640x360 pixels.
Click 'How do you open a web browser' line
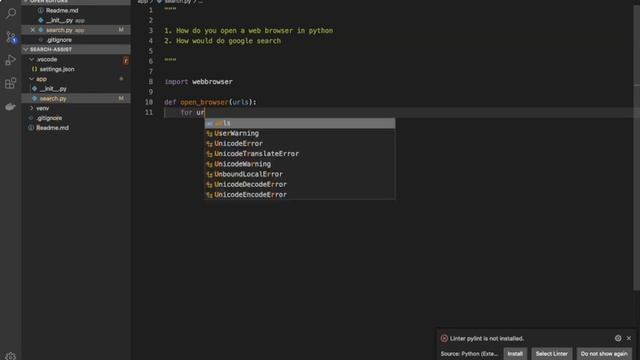pos(249,31)
